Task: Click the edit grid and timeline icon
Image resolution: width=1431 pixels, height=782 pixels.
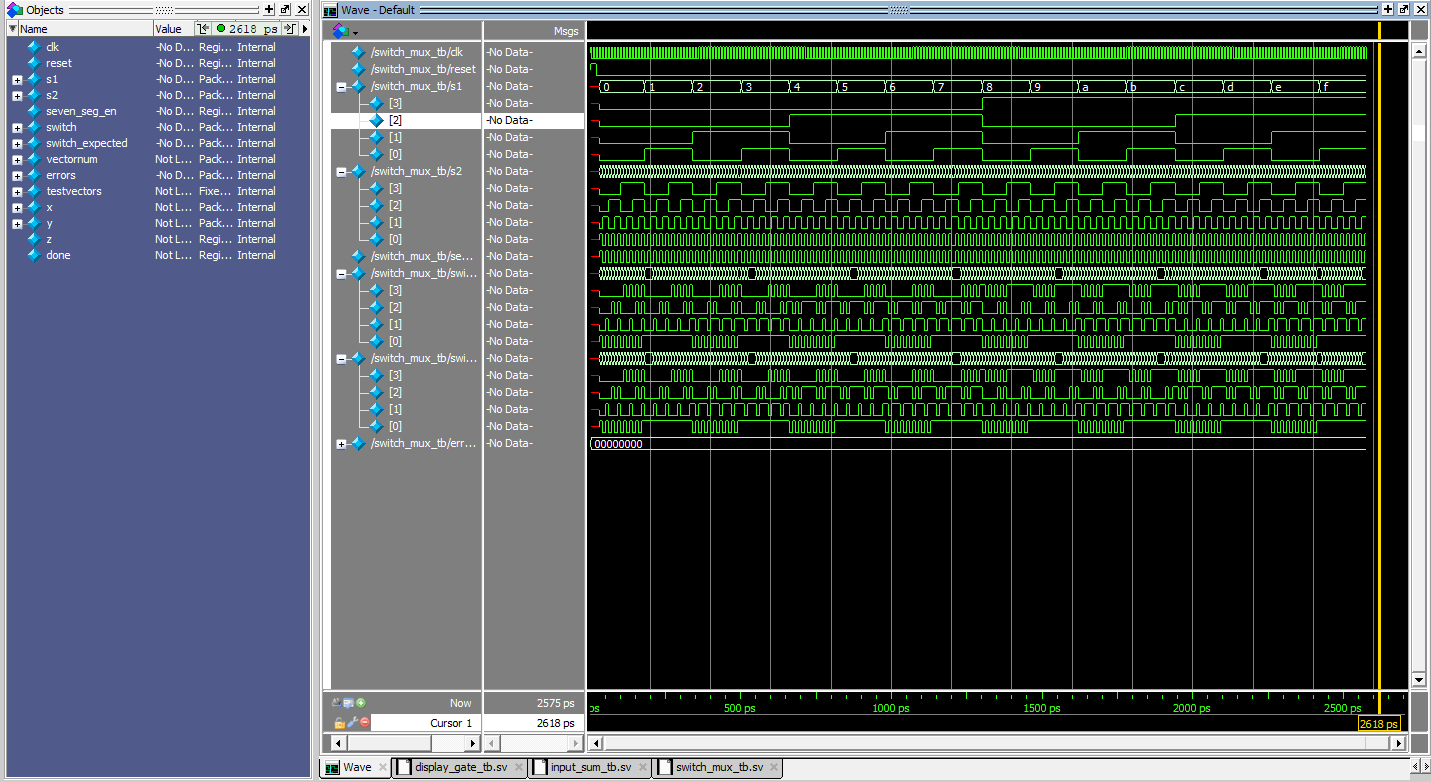Action: (x=349, y=703)
